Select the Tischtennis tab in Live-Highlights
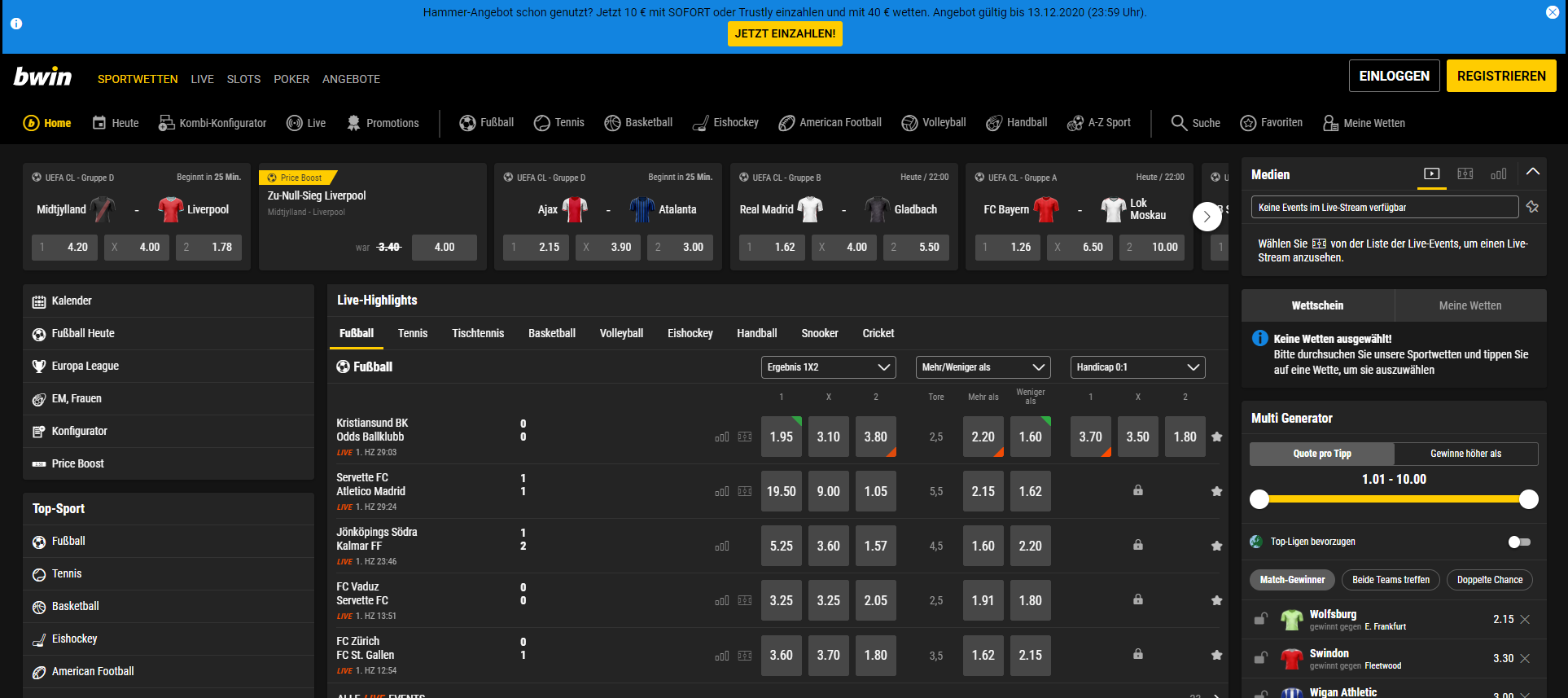The width and height of the screenshot is (1568, 698). tap(478, 333)
